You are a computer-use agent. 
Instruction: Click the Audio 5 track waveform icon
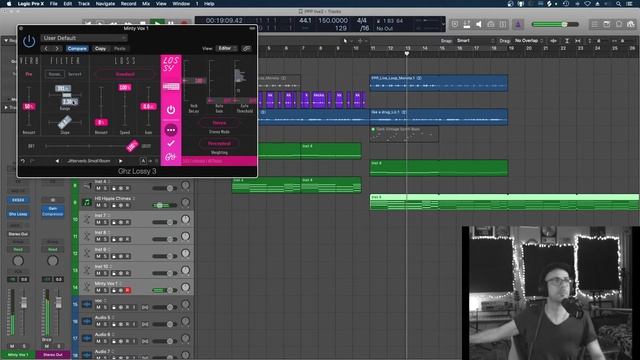click(x=87, y=321)
